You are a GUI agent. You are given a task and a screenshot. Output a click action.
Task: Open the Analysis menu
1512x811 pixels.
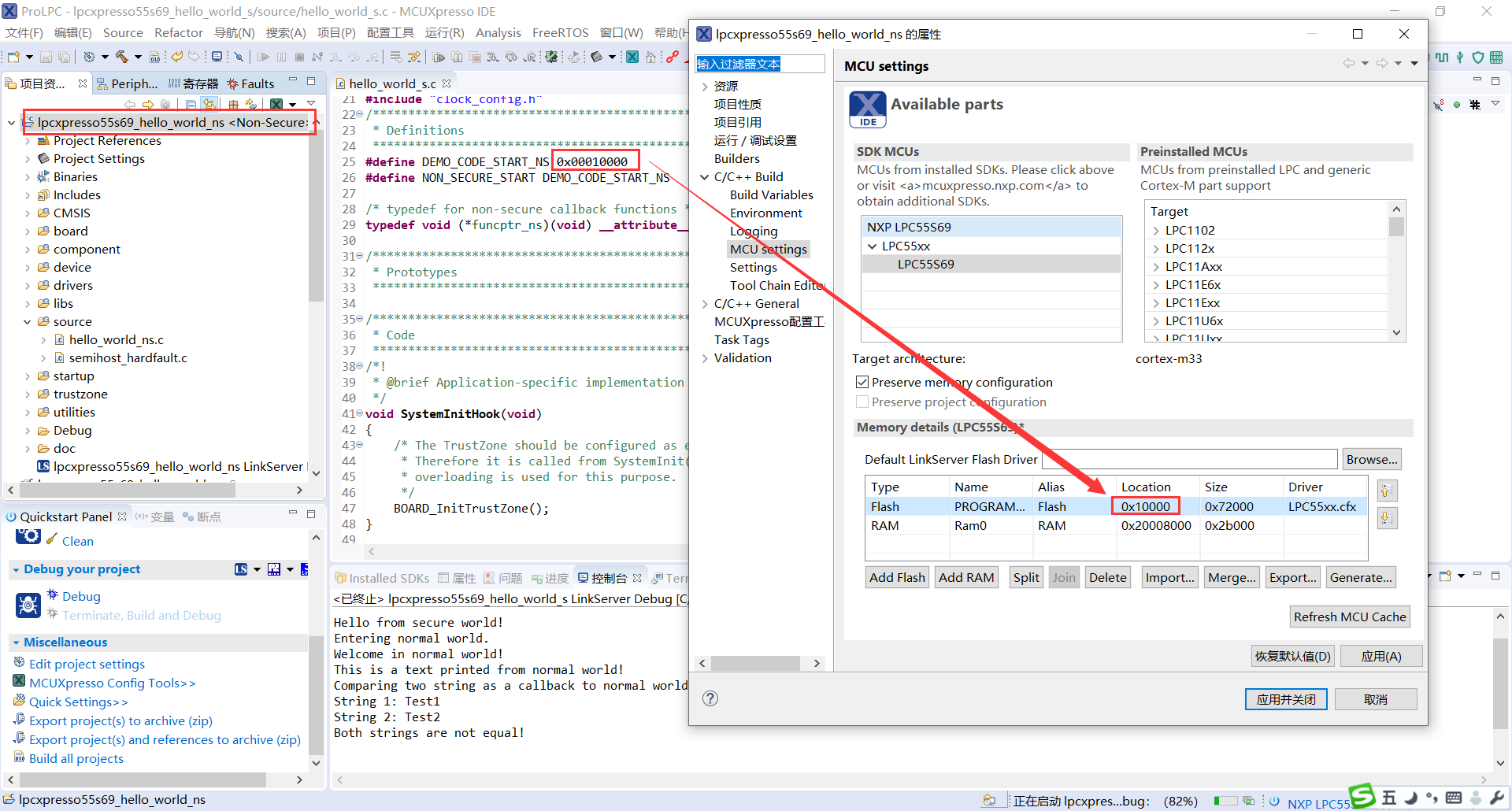click(498, 33)
